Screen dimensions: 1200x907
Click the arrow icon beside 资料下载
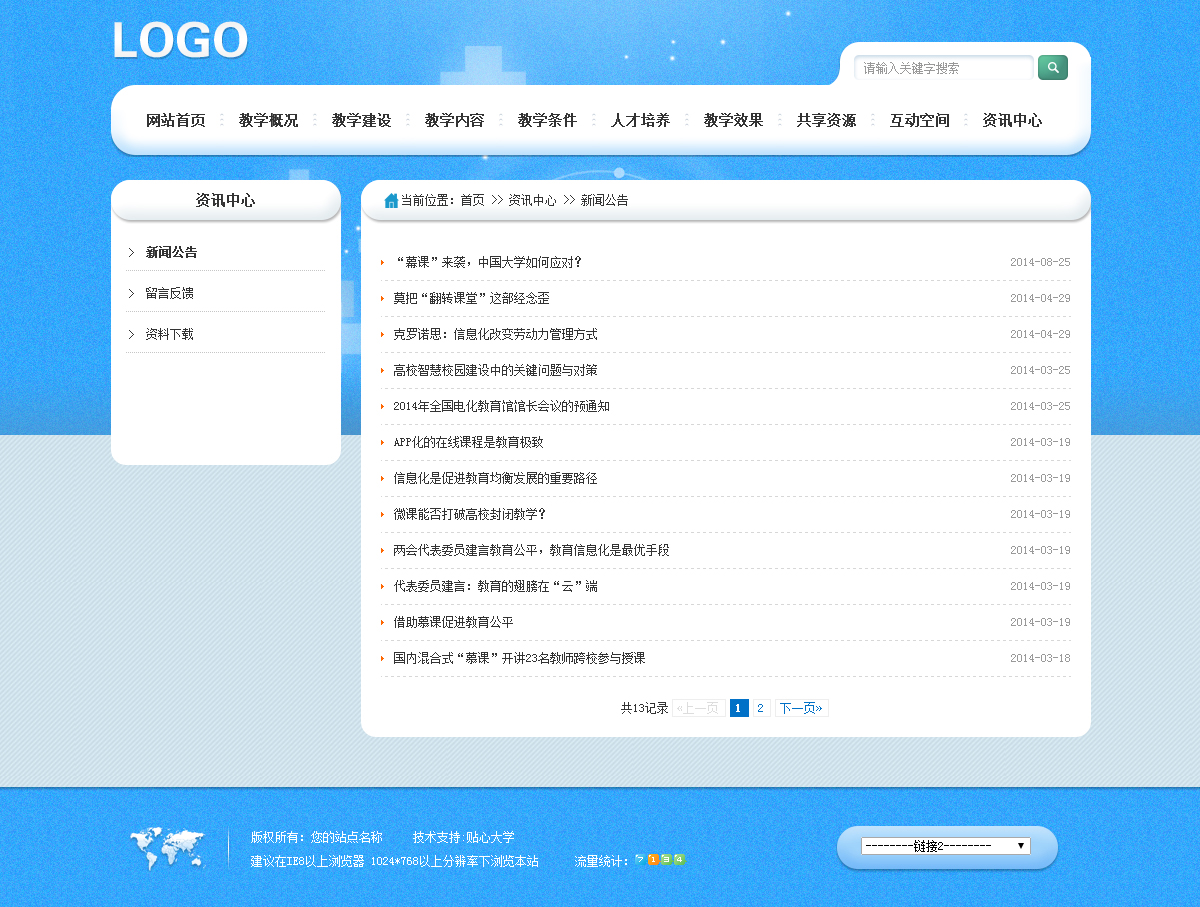tap(131, 335)
